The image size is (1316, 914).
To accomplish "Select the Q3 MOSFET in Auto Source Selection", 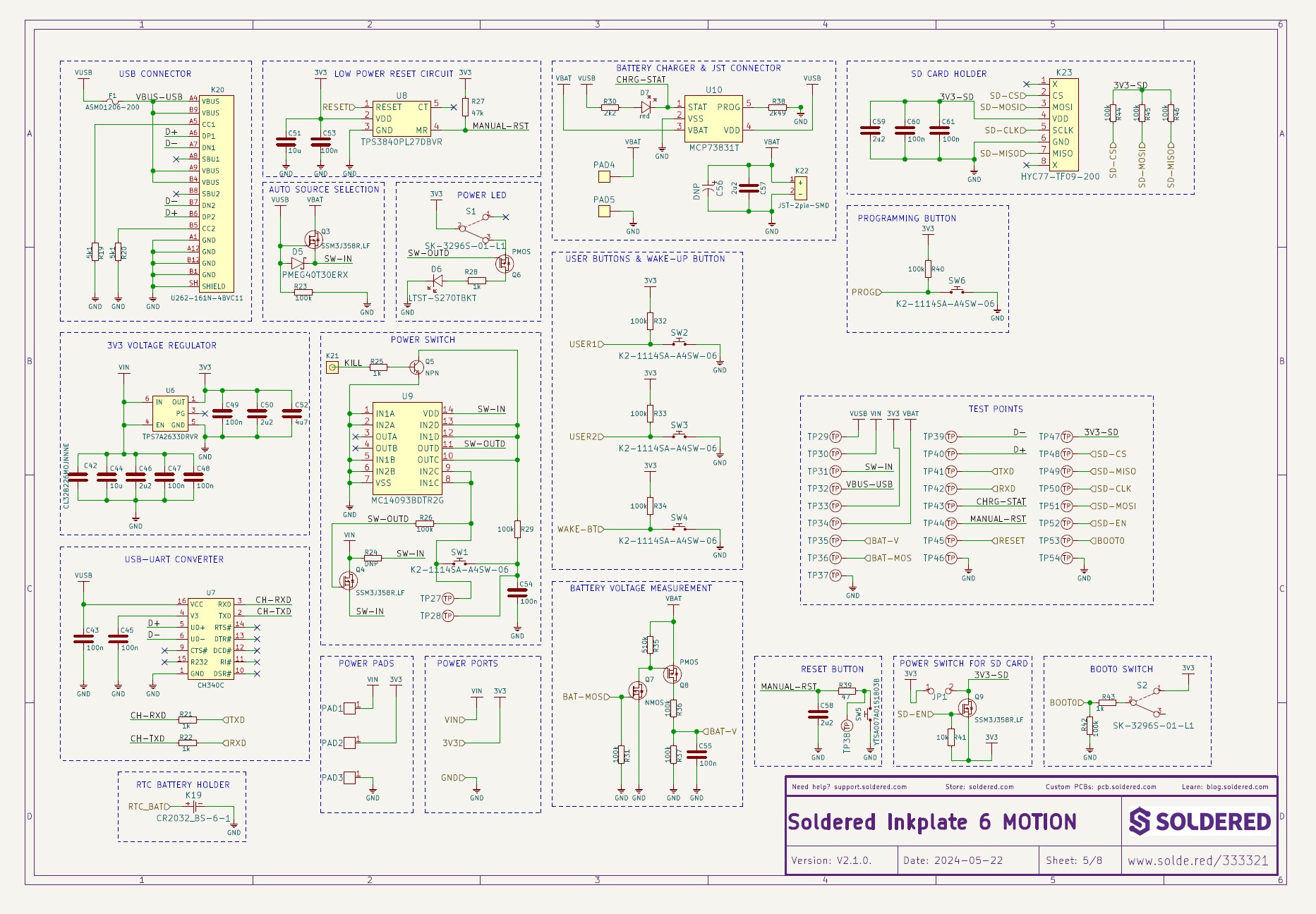I will [x=313, y=238].
